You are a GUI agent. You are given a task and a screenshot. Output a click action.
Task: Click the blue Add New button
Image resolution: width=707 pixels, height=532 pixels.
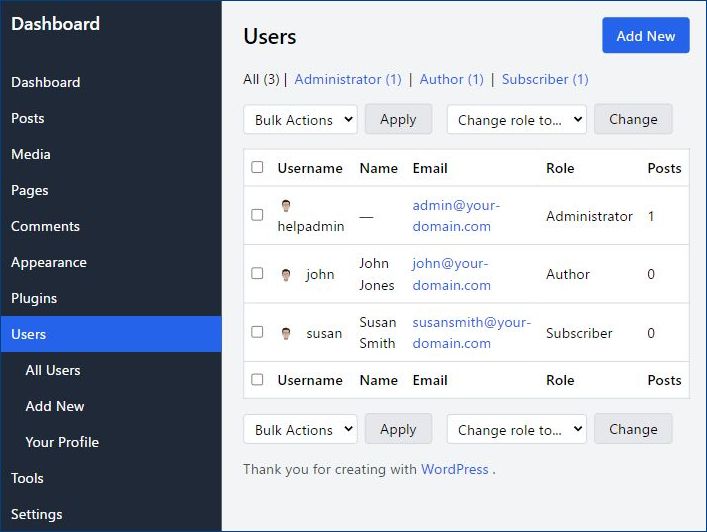point(646,36)
